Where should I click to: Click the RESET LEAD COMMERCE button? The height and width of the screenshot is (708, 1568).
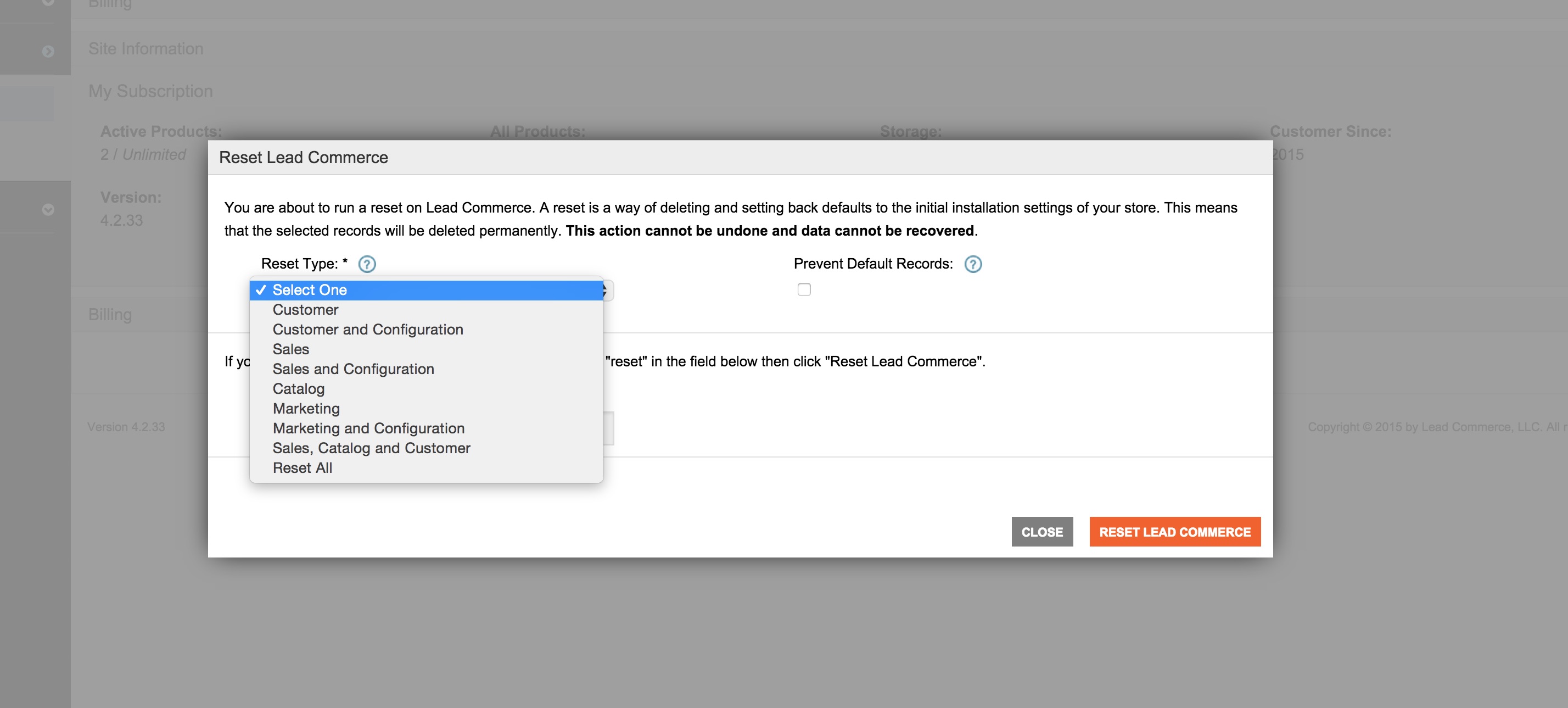coord(1174,532)
